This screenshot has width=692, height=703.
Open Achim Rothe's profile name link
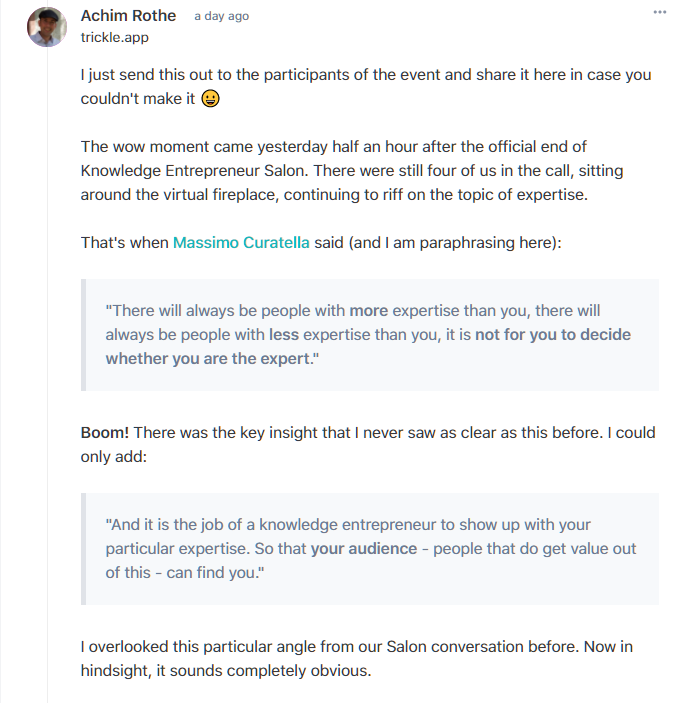(x=128, y=15)
